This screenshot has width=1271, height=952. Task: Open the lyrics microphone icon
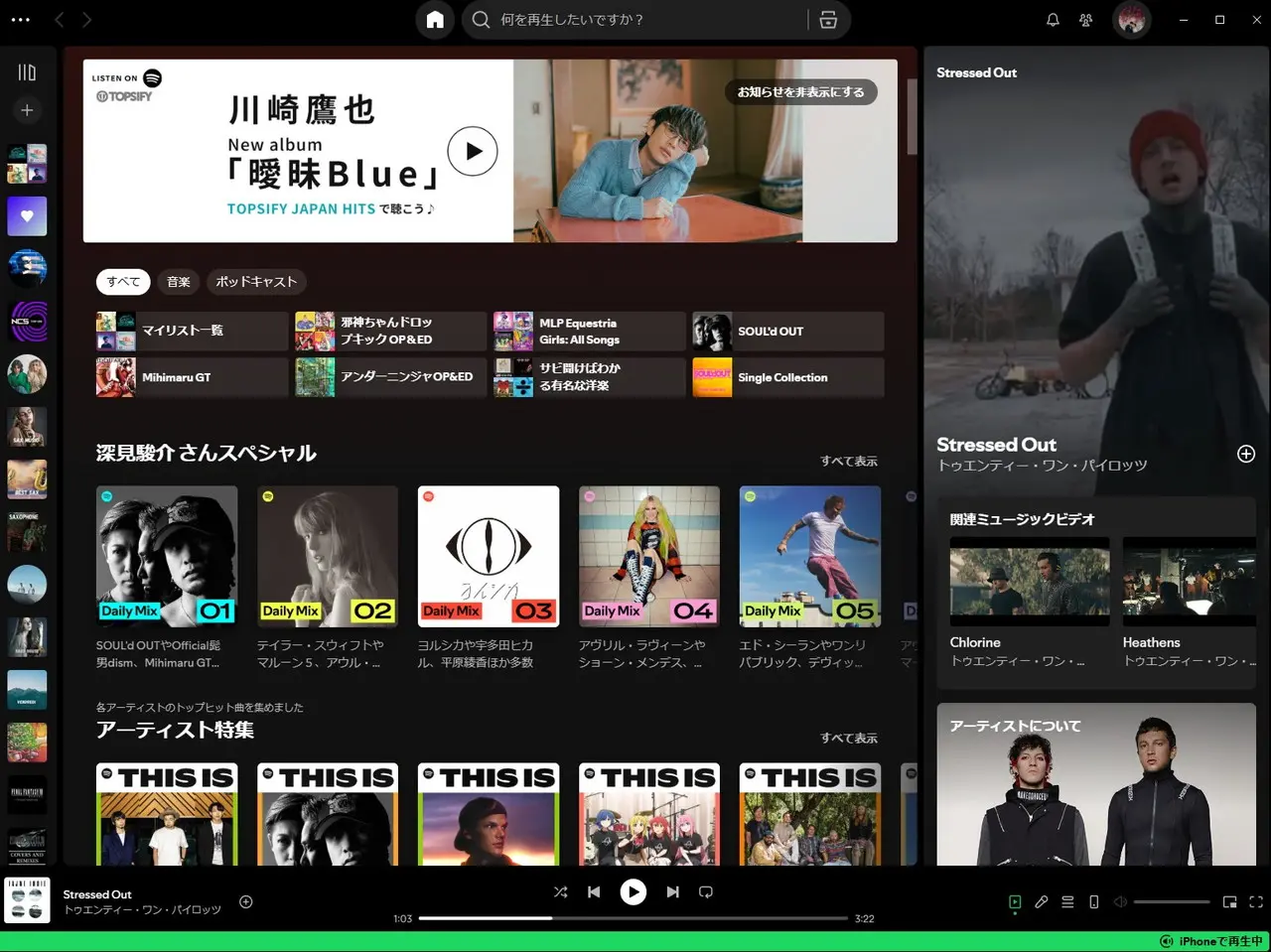pyautogui.click(x=1041, y=902)
